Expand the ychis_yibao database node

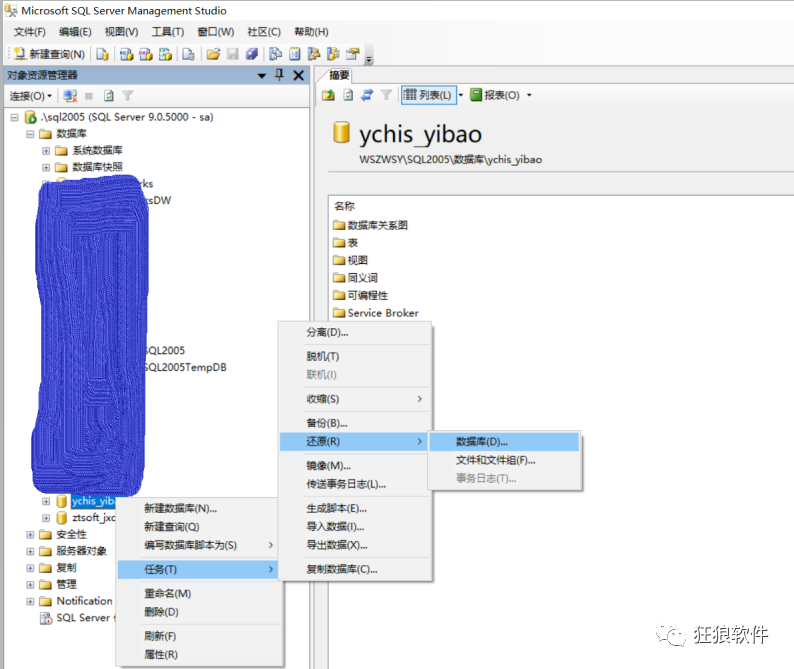(x=46, y=501)
